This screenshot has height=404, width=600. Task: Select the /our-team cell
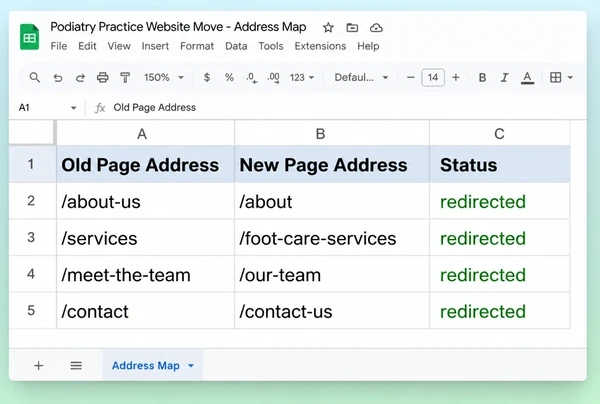click(332, 274)
